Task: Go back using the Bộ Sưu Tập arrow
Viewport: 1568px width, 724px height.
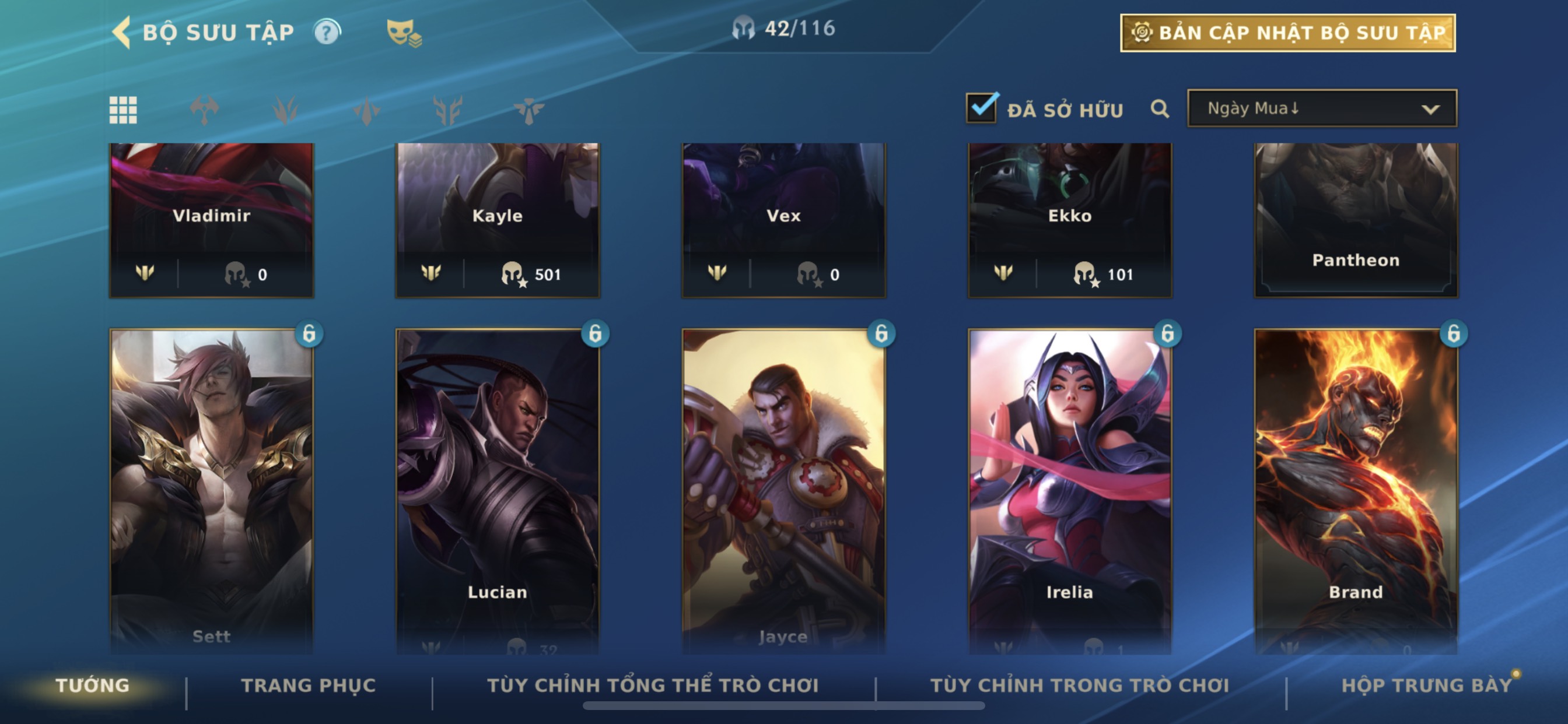Action: point(122,32)
